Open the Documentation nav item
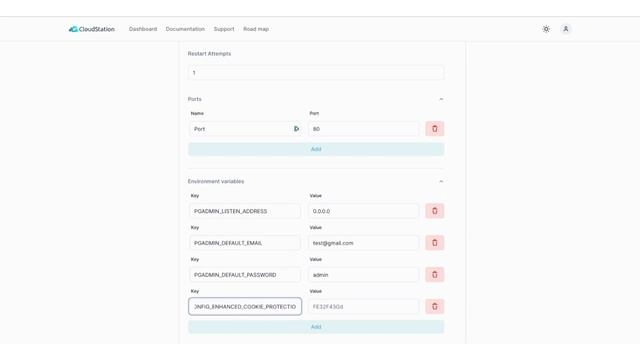 pos(185,29)
